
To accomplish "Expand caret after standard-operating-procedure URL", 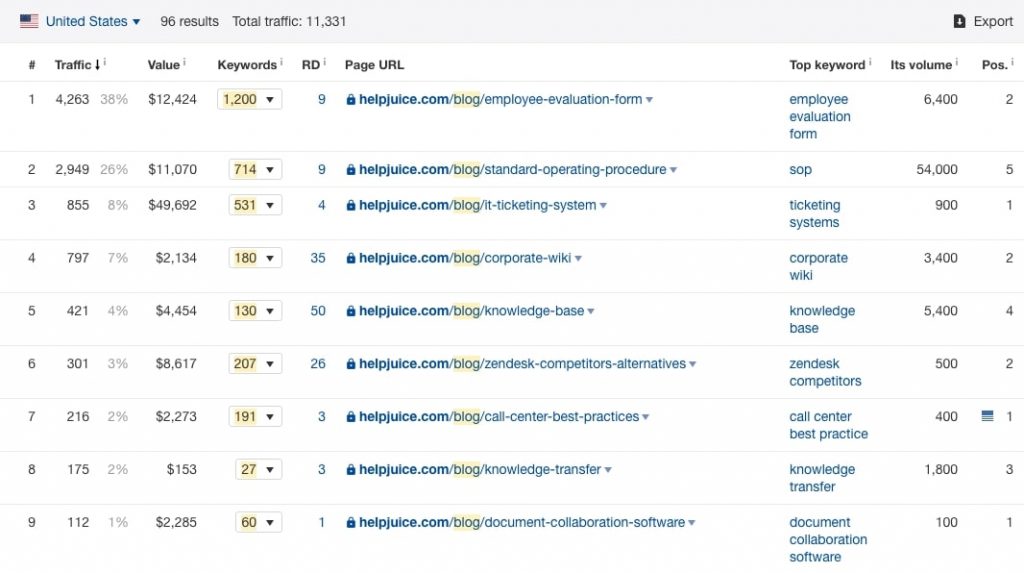I will point(673,170).
